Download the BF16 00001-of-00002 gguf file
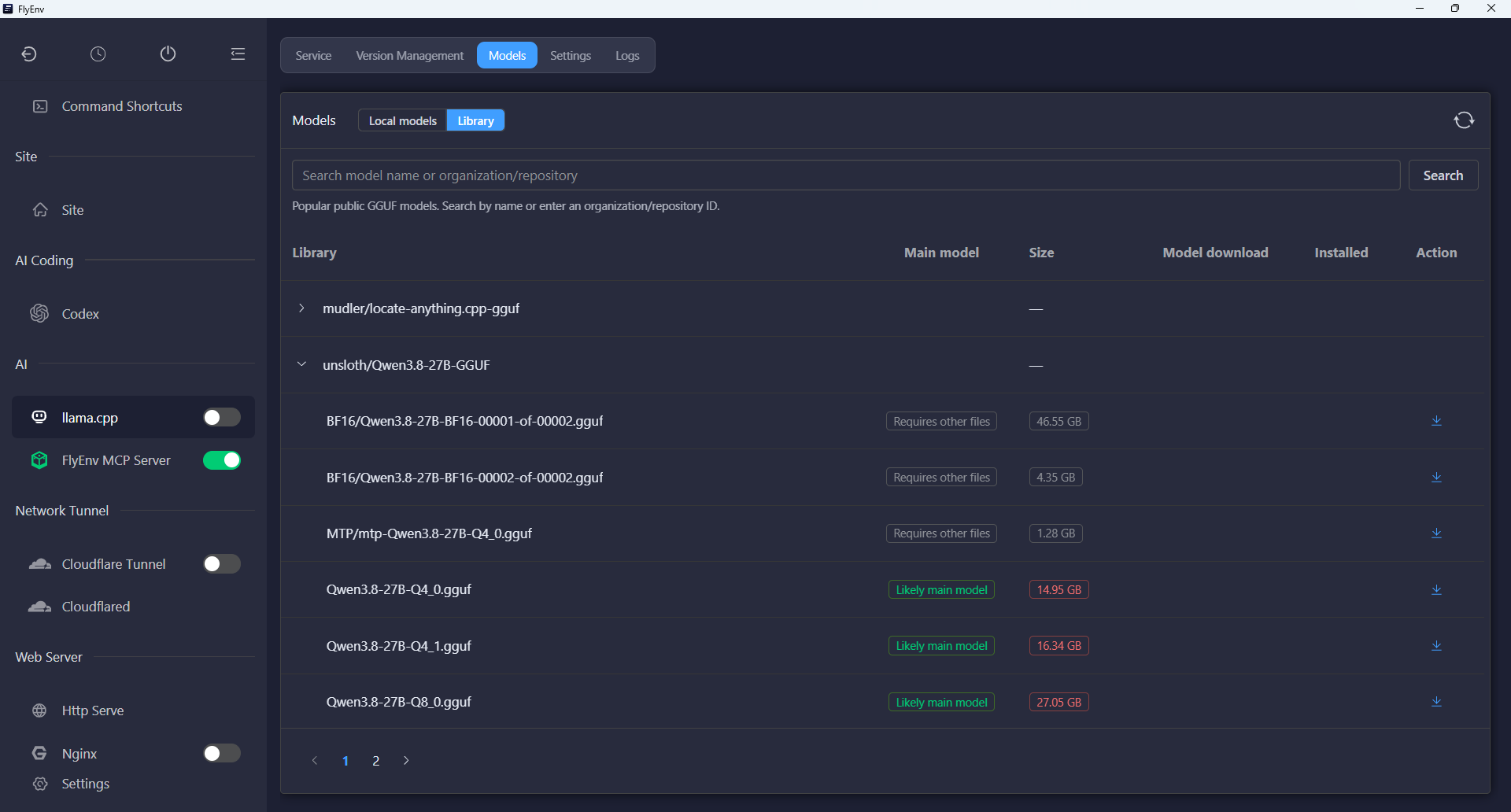This screenshot has height=812, width=1511. click(1436, 421)
